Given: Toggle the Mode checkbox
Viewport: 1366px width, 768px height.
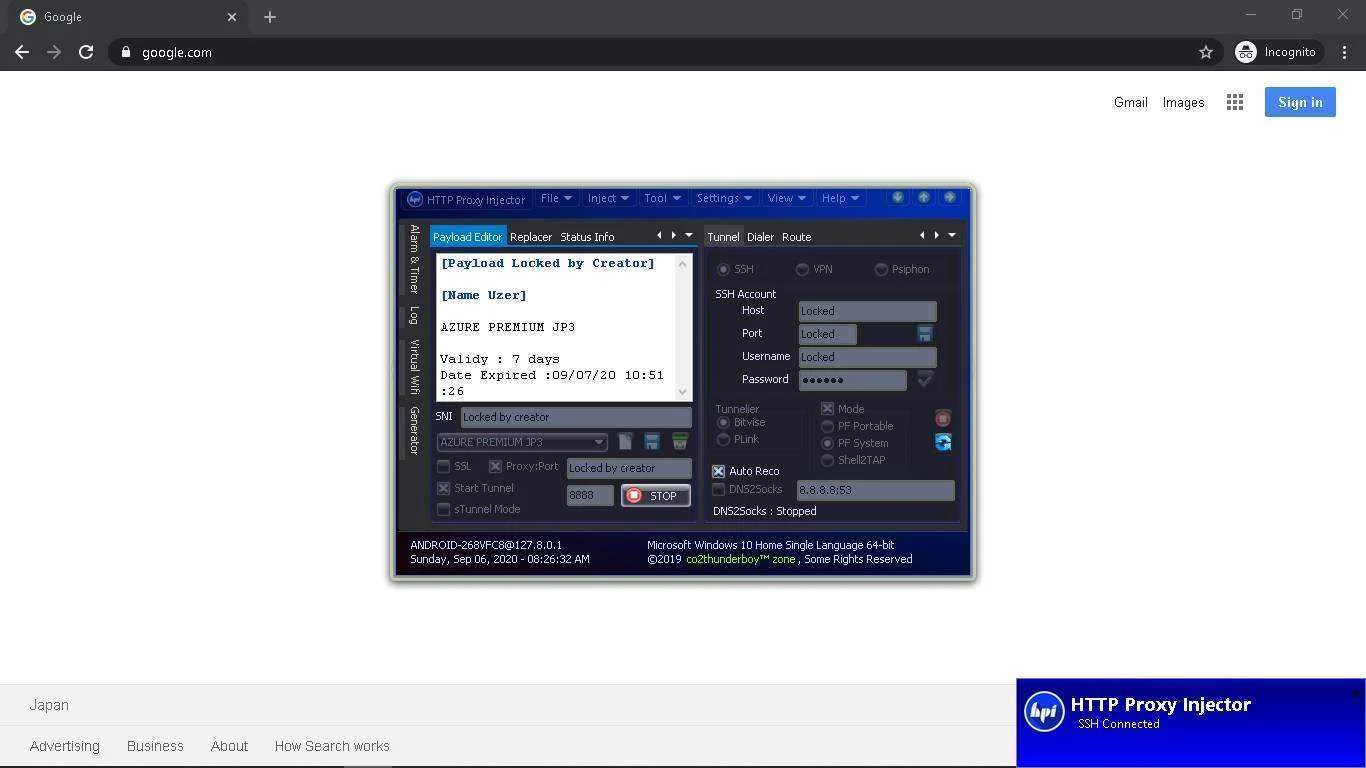Looking at the screenshot, I should pyautogui.click(x=827, y=409).
